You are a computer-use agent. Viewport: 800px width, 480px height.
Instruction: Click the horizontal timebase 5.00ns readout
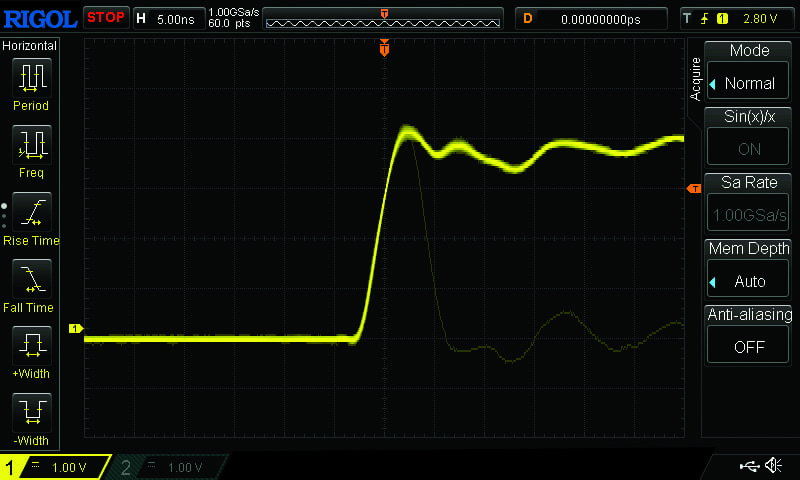click(x=176, y=18)
